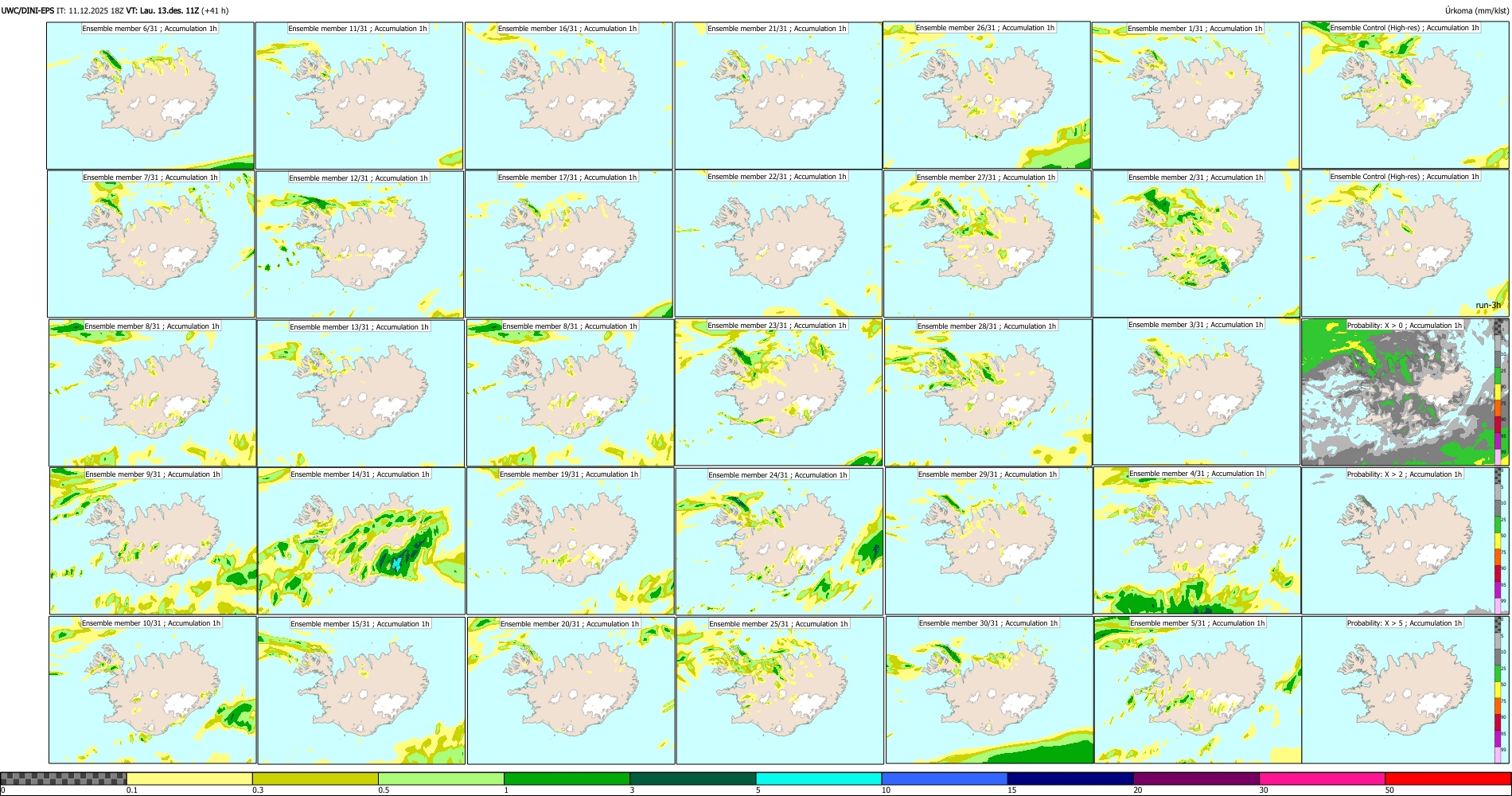Open the Ensemble member 13/31 map
This screenshot has height=796, width=1512.
click(x=360, y=393)
